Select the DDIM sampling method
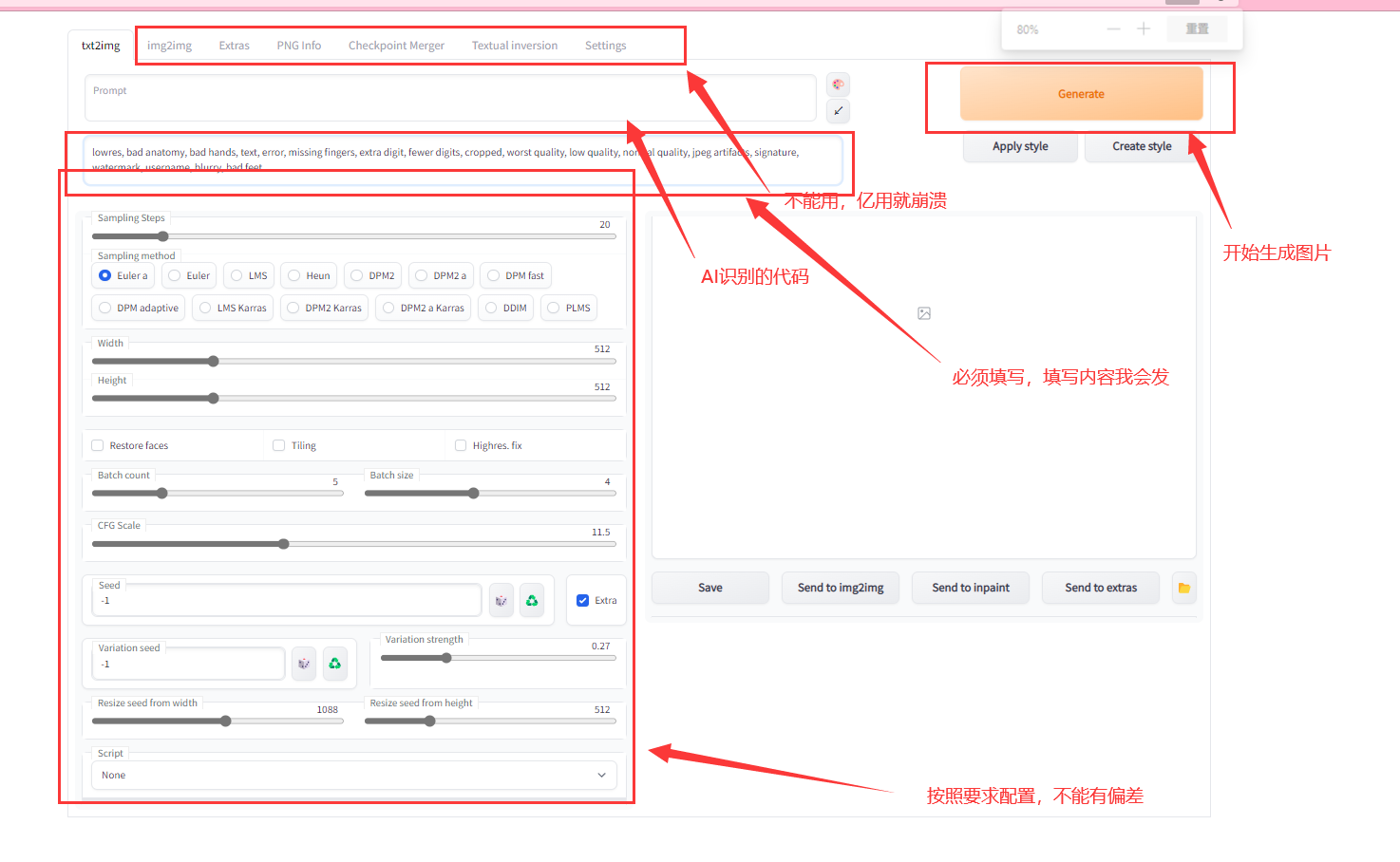 coord(505,308)
